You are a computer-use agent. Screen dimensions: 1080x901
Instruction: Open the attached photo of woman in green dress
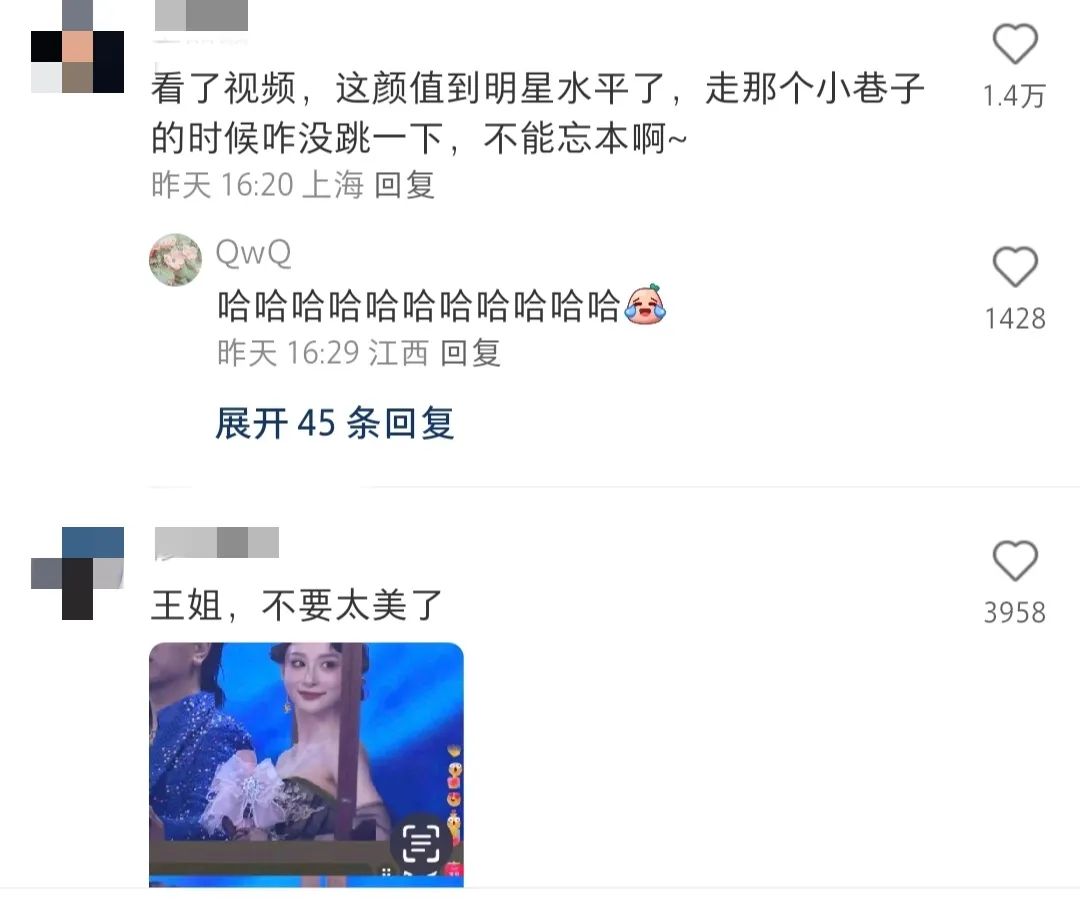click(307, 765)
